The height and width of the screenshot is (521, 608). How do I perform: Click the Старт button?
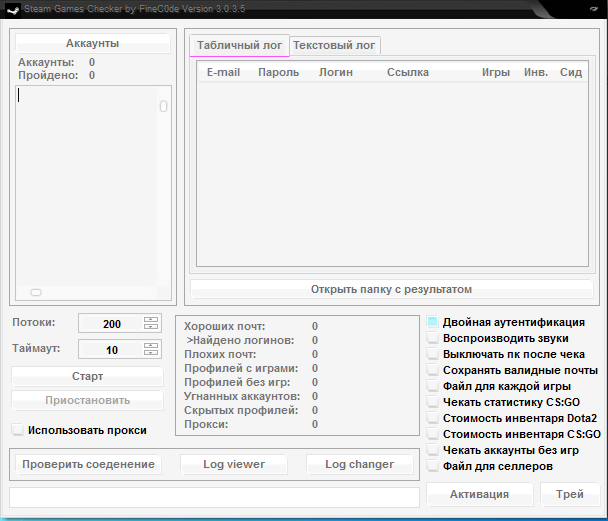[x=87, y=376]
